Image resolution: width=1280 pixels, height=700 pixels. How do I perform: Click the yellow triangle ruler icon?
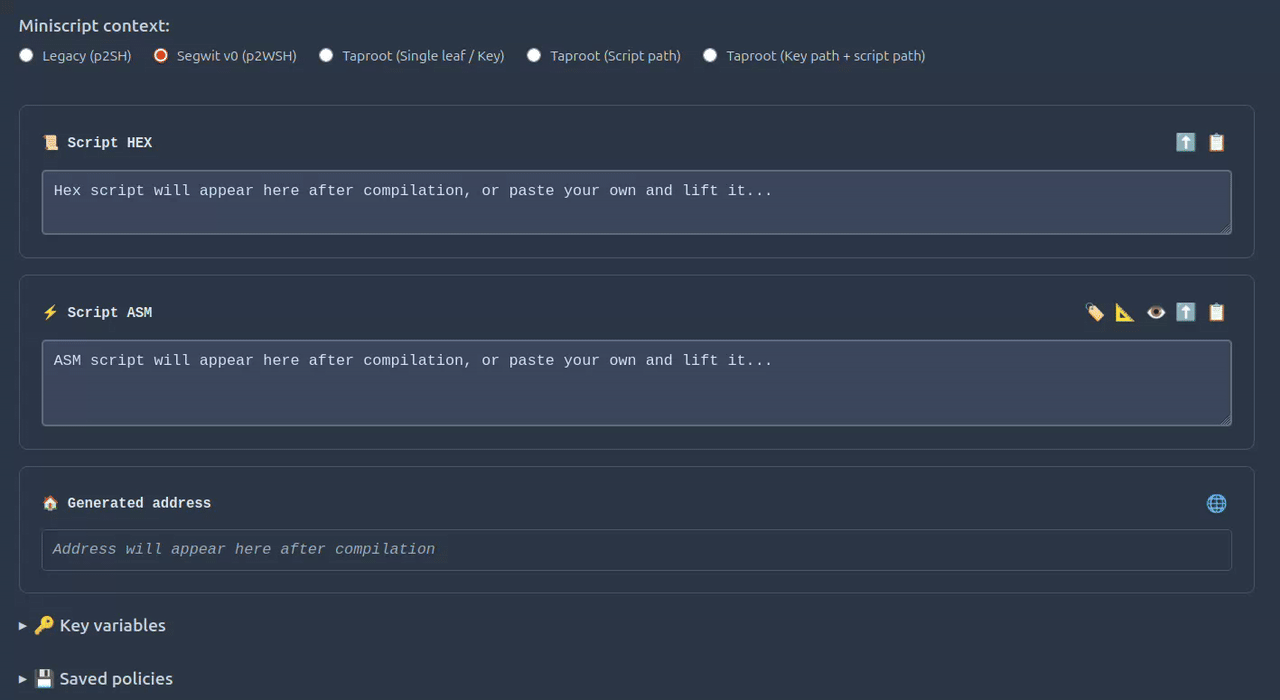[1125, 312]
